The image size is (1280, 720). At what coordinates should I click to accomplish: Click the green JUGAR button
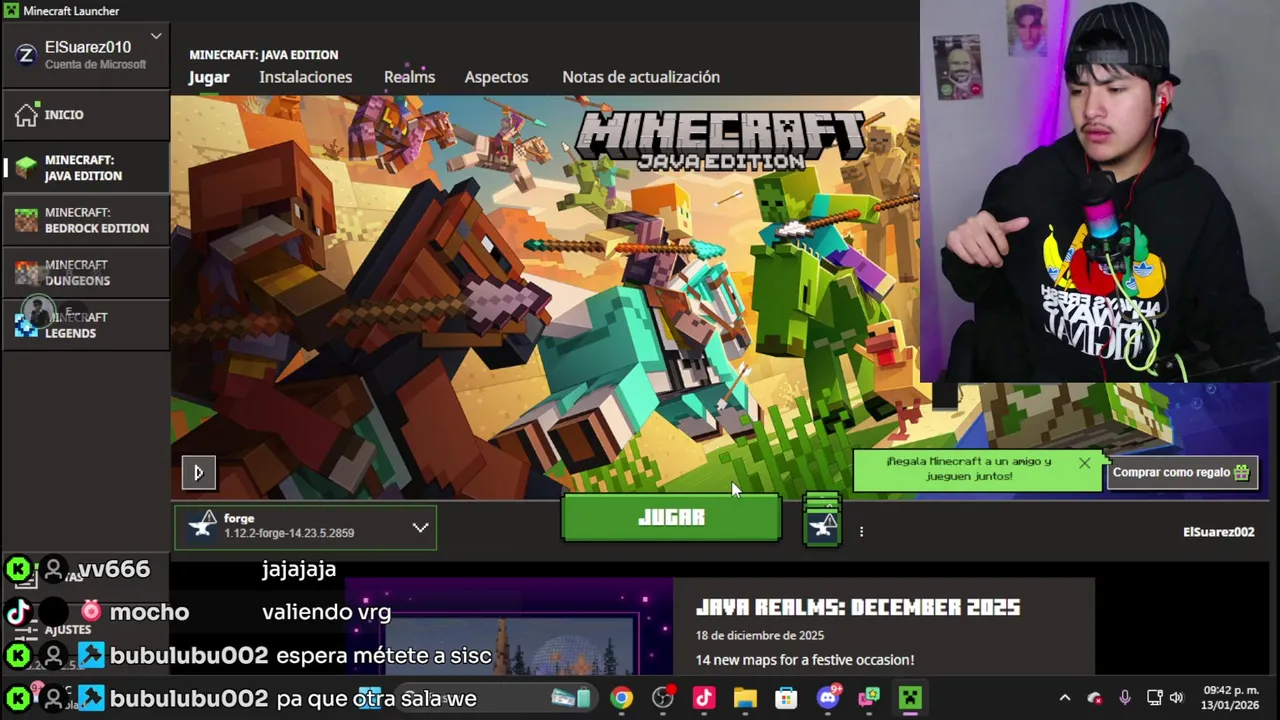[x=671, y=518]
